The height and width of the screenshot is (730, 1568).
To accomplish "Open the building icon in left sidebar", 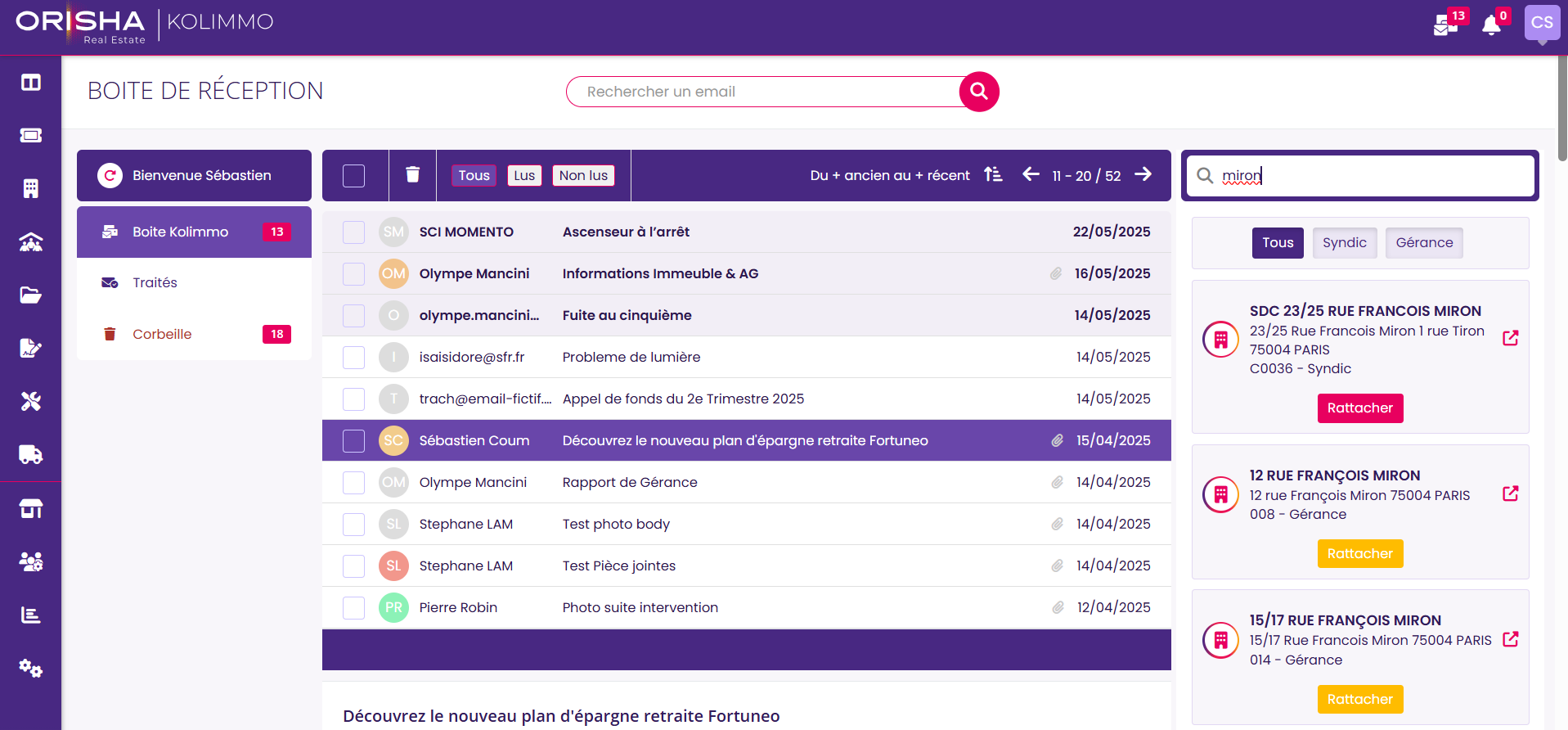I will 31,189.
